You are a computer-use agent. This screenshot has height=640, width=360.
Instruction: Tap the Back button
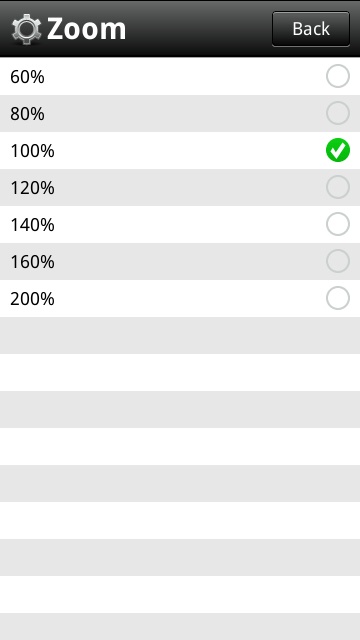311,29
